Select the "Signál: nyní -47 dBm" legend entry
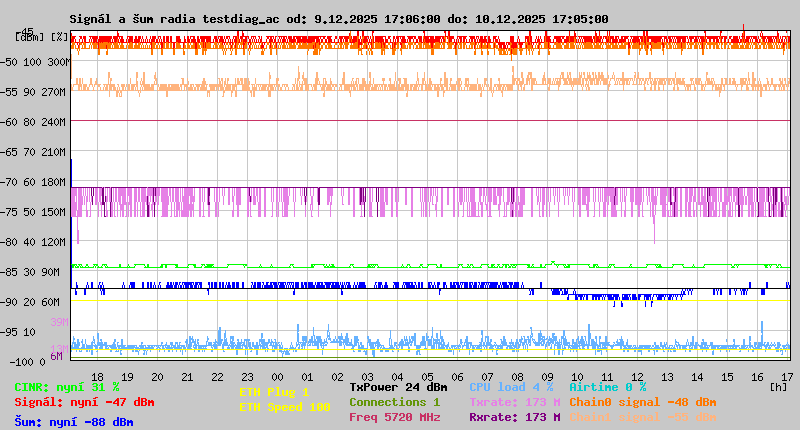The width and height of the screenshot is (800, 430). point(84,402)
